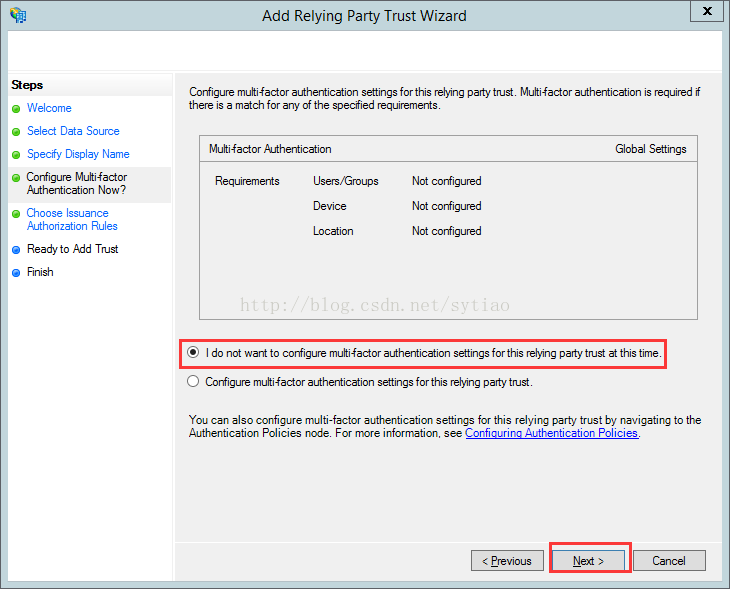Click green bullet beside Welcome step

coord(16,109)
